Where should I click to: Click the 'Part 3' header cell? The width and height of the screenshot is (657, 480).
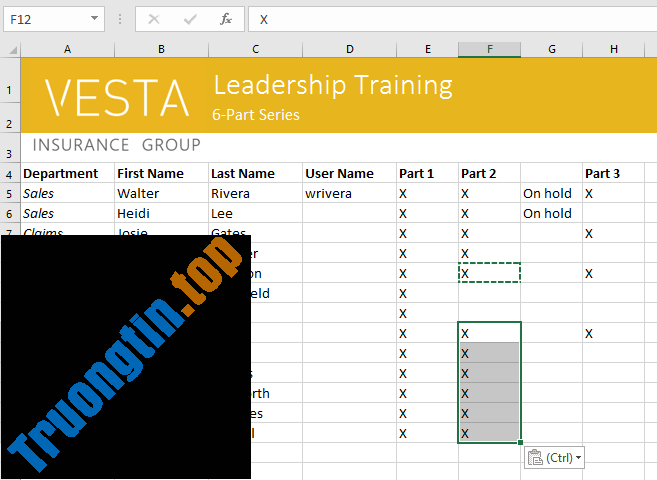tap(613, 173)
